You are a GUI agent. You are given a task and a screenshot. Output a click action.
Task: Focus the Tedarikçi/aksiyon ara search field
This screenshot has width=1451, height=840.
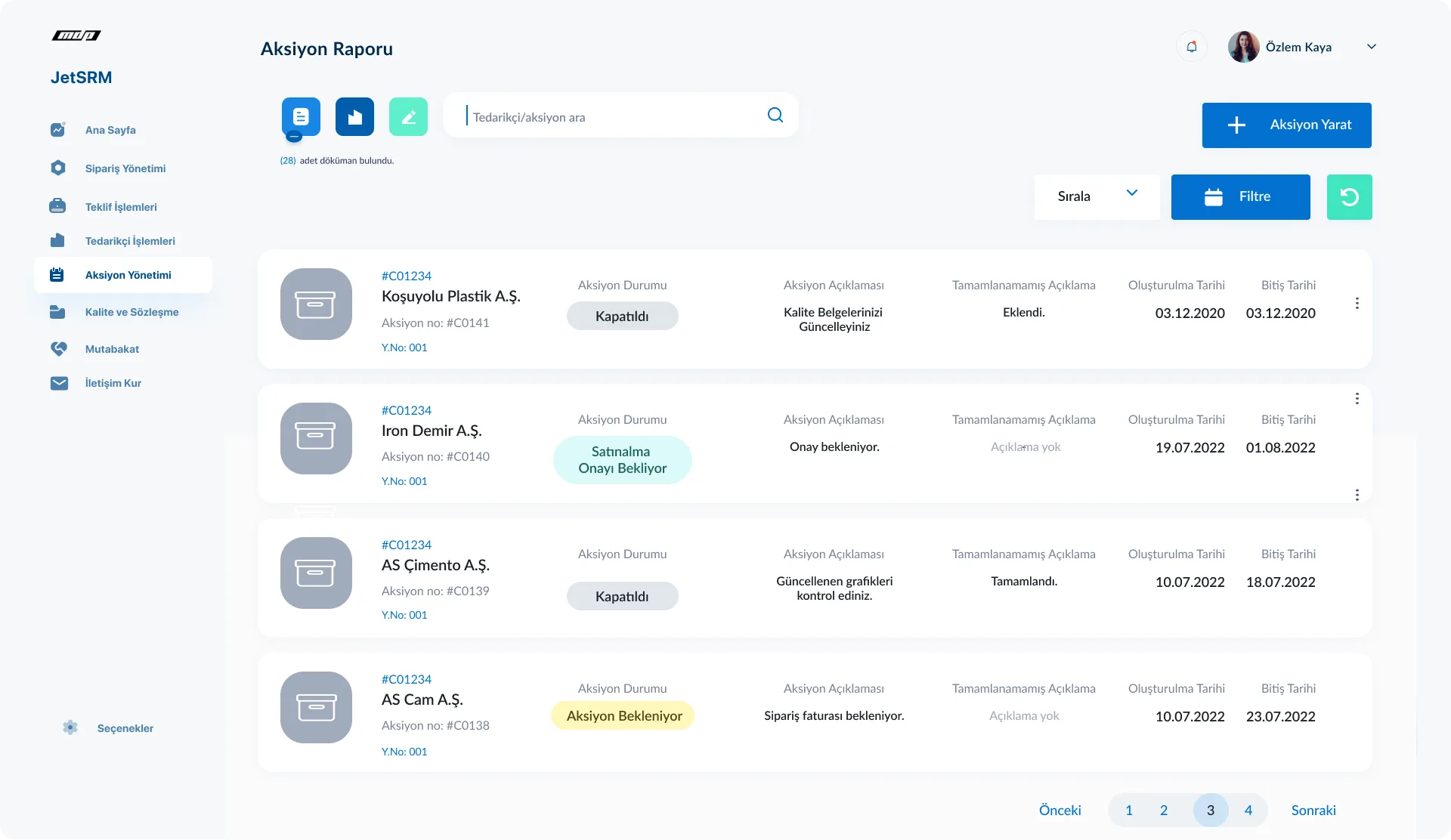pos(612,117)
